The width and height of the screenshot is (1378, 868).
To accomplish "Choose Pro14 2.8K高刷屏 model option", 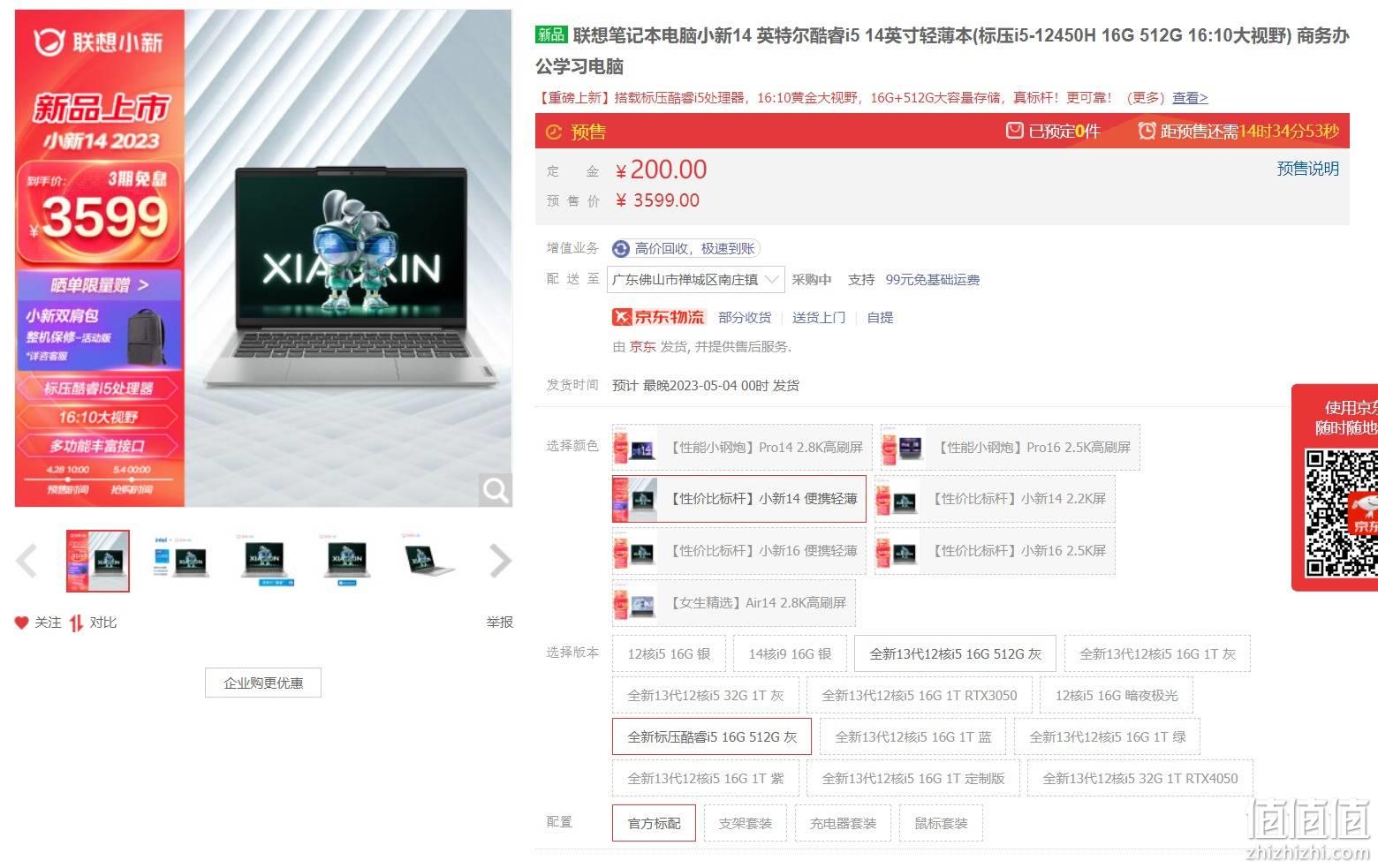I will pos(742,448).
